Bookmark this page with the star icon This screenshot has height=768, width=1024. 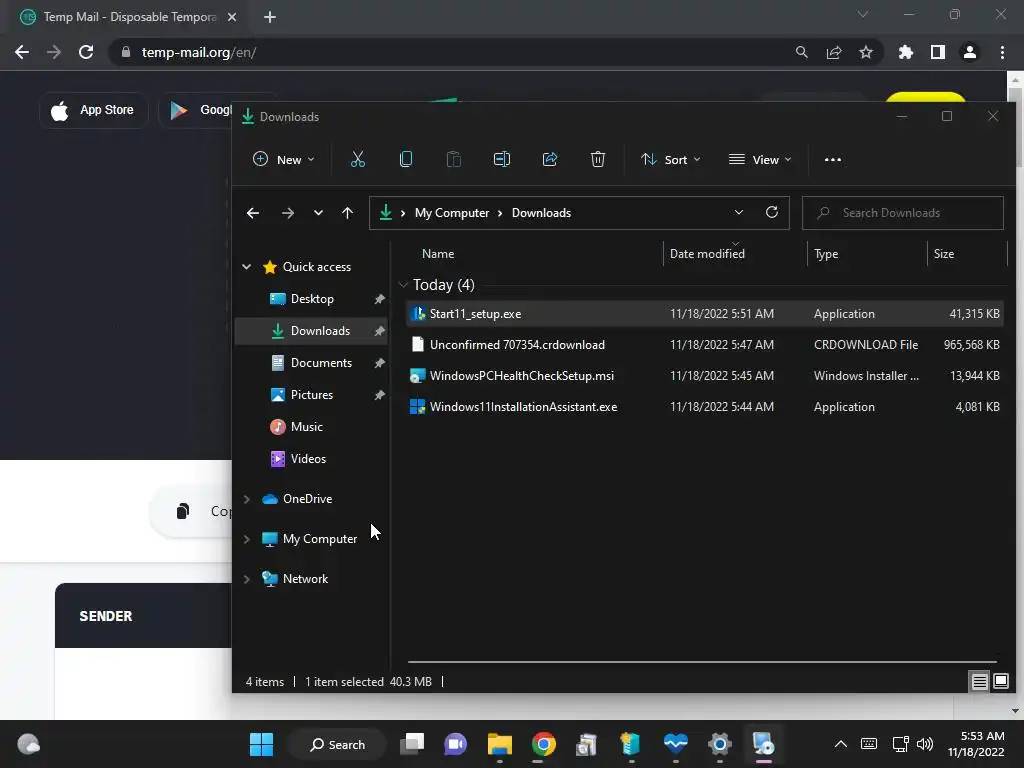point(866,52)
